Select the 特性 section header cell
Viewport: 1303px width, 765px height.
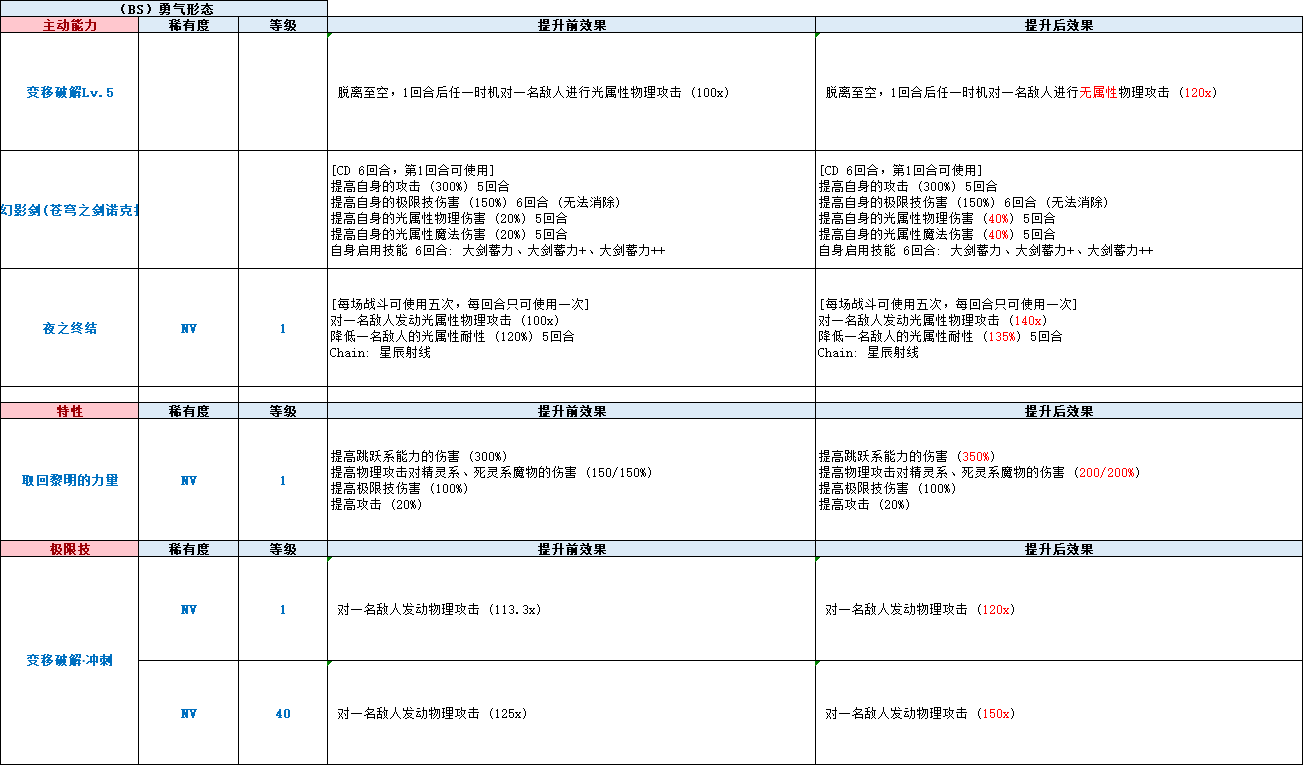point(70,410)
